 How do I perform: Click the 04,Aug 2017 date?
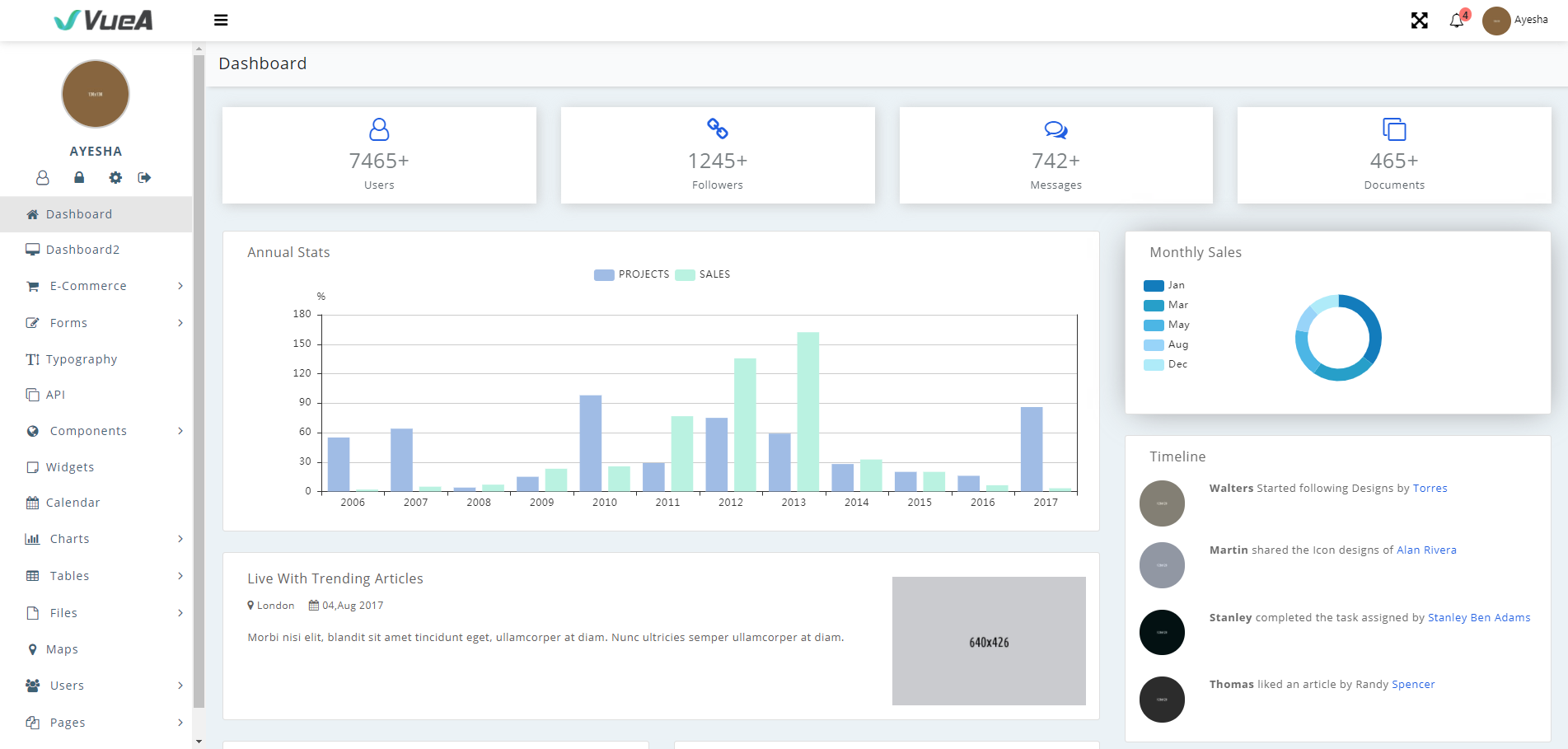(x=346, y=606)
